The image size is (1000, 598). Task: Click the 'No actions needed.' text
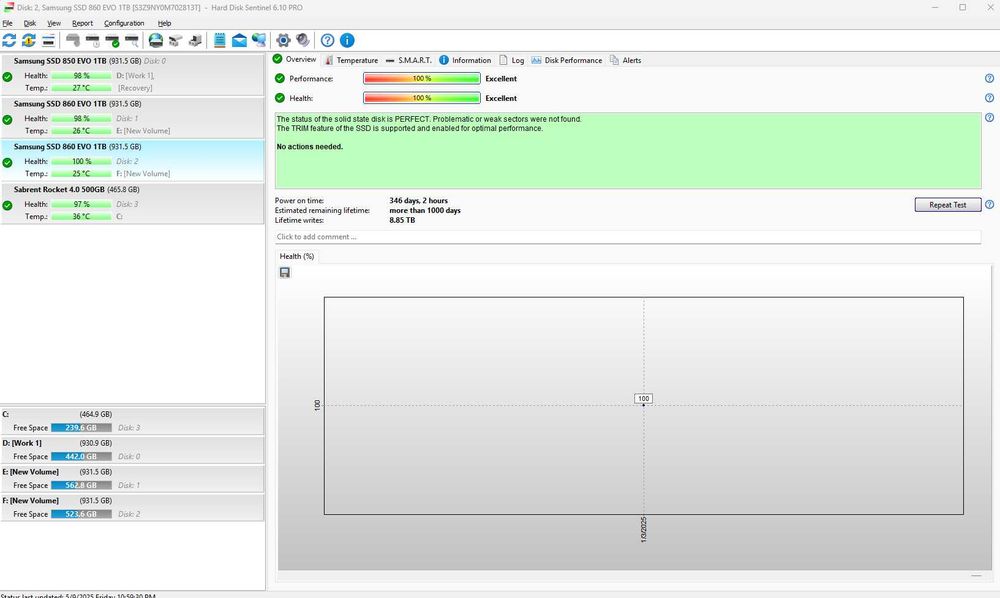[x=309, y=147]
